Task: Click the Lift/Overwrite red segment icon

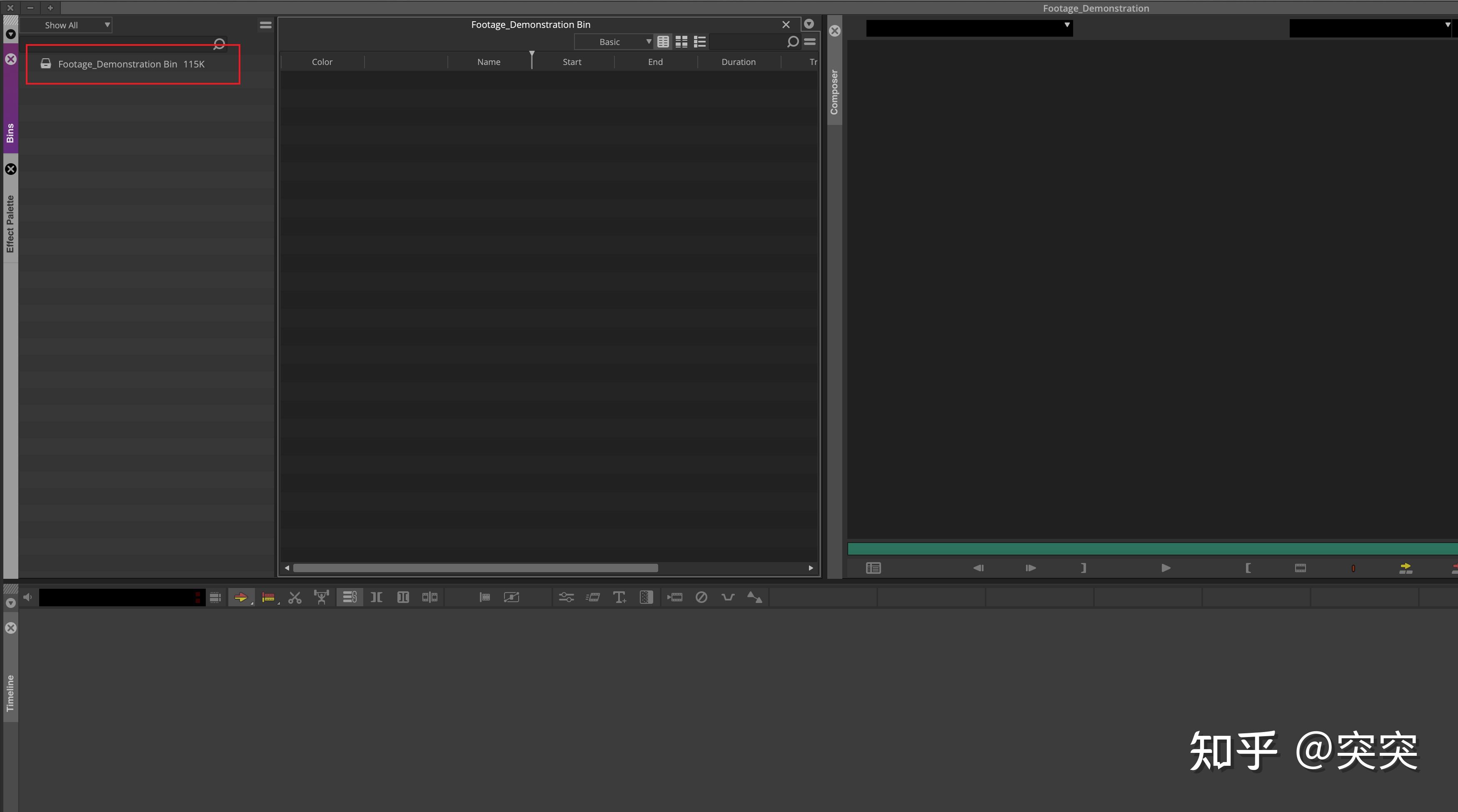Action: point(268,597)
